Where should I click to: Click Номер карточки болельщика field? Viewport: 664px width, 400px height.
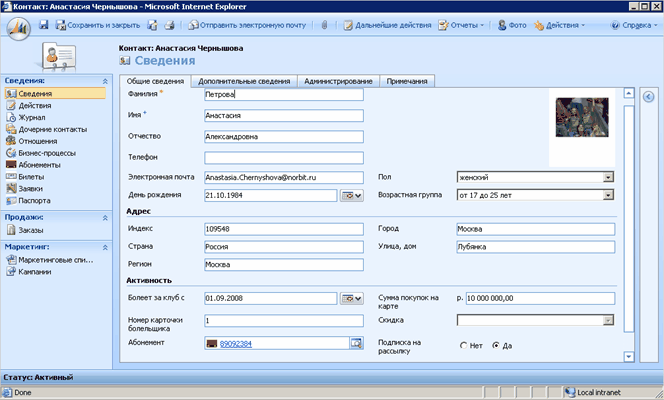(284, 320)
